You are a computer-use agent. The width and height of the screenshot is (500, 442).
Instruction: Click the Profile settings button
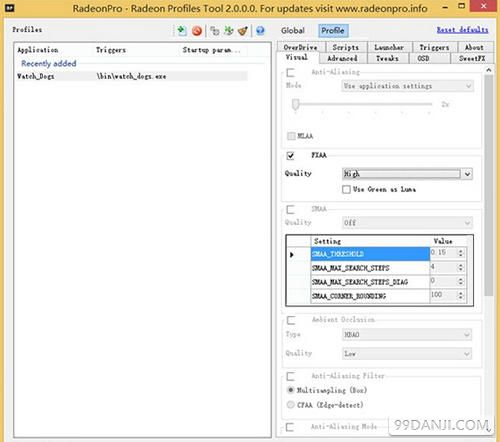(x=333, y=31)
